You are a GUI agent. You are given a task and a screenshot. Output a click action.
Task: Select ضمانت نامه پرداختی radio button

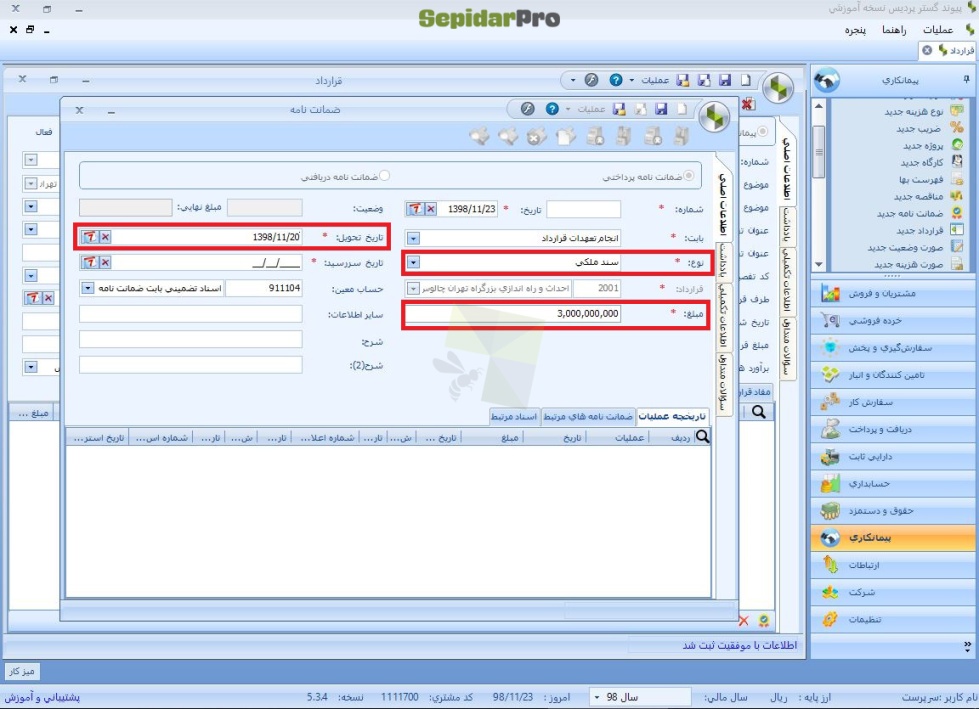click(689, 176)
